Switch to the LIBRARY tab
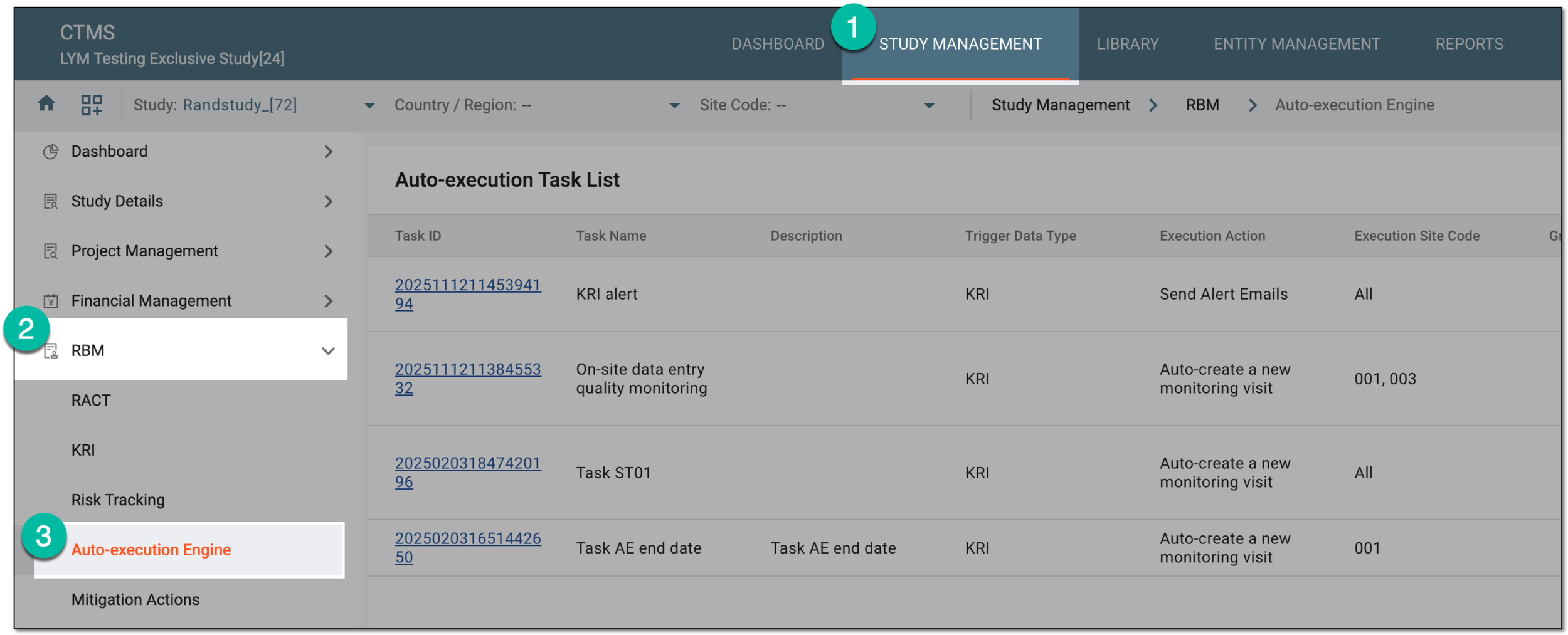This screenshot has height=635, width=1568. click(x=1128, y=44)
